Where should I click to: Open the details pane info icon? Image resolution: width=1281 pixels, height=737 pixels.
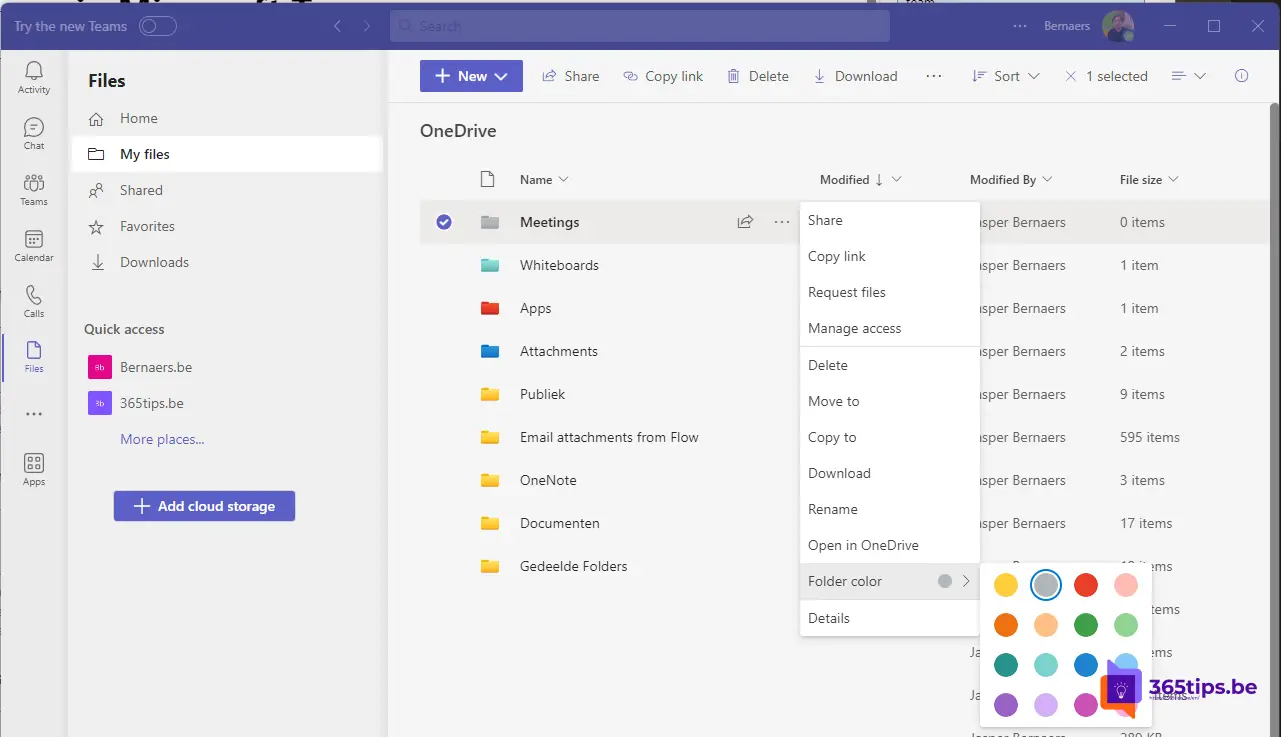1242,76
